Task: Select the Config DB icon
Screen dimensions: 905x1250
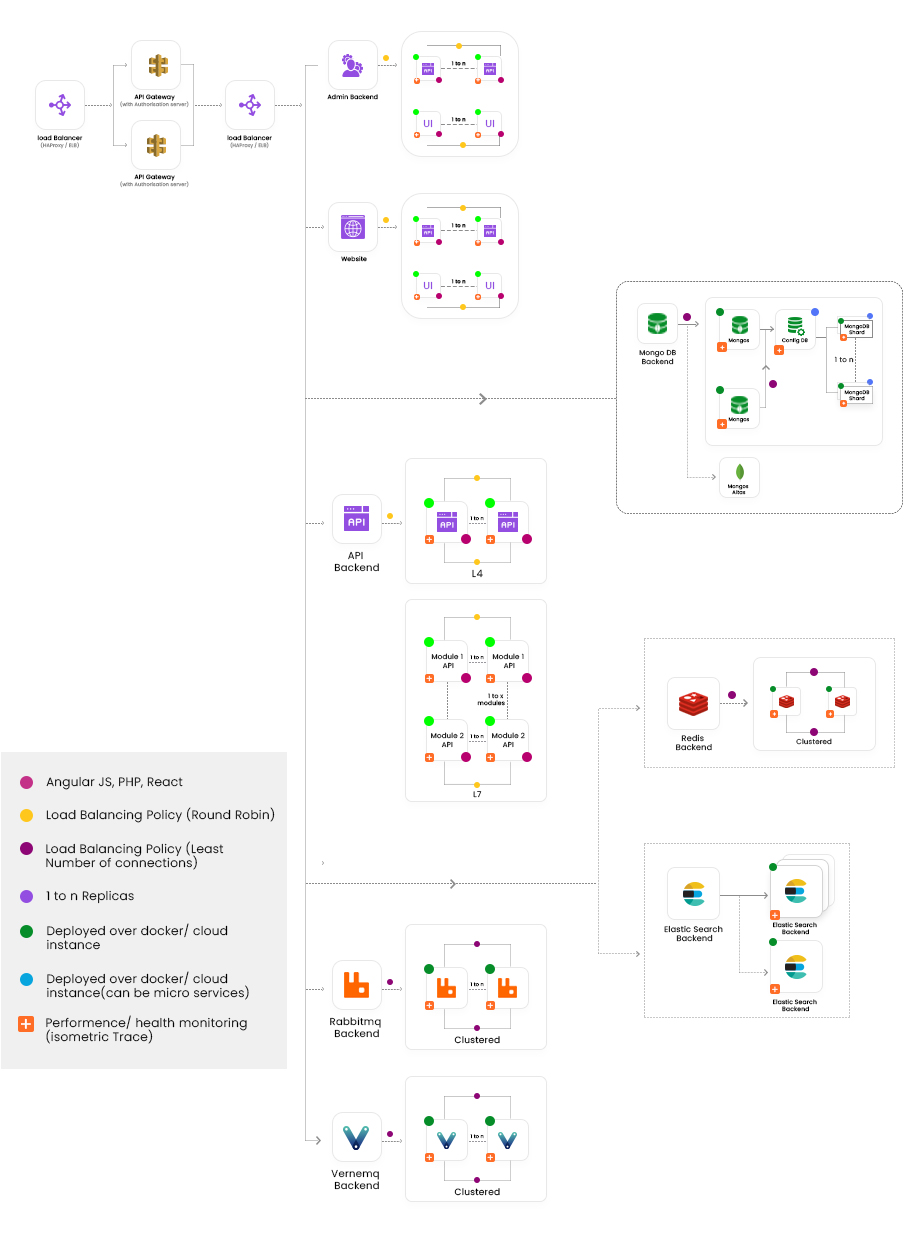Action: pos(795,328)
